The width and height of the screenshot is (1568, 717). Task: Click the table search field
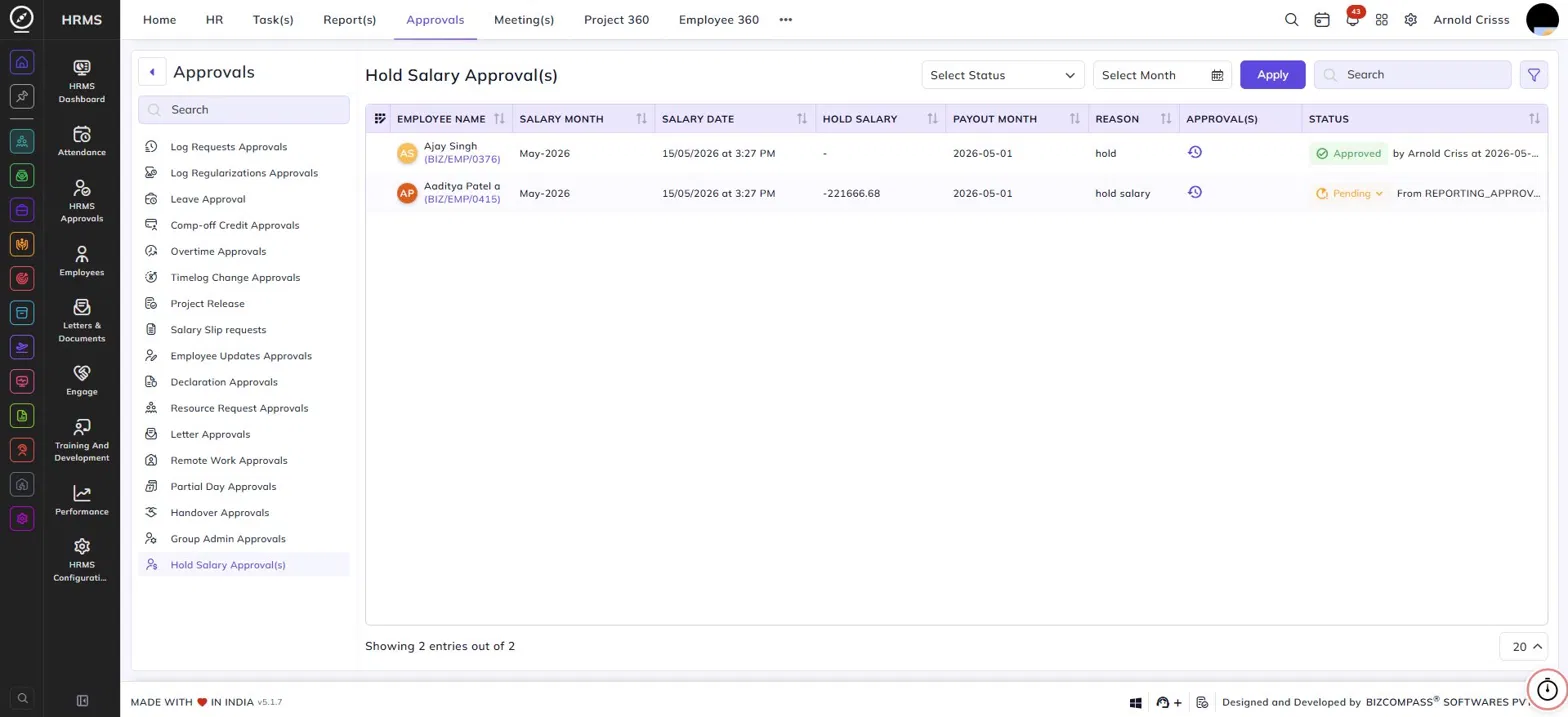(1412, 75)
